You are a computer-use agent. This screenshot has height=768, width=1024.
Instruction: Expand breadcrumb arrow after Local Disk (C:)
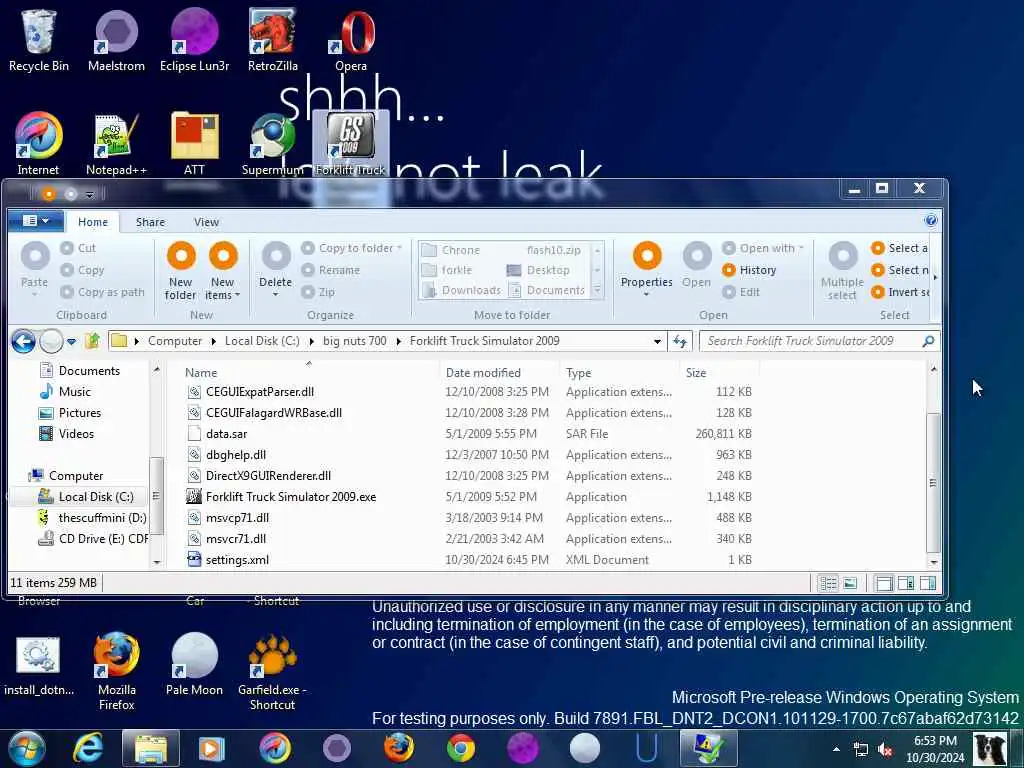pos(311,341)
